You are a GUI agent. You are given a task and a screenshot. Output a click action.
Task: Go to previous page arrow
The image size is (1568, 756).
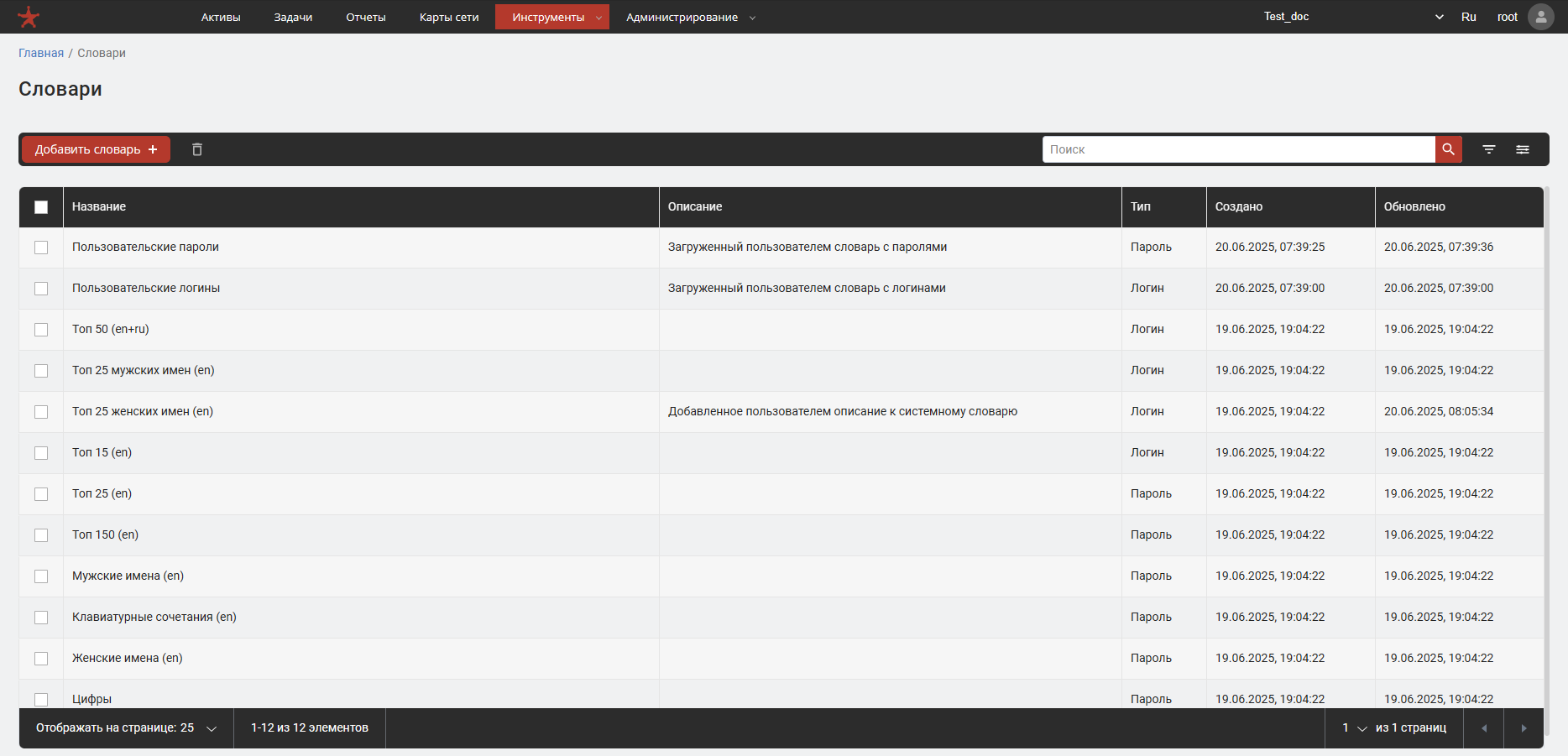tap(1483, 728)
